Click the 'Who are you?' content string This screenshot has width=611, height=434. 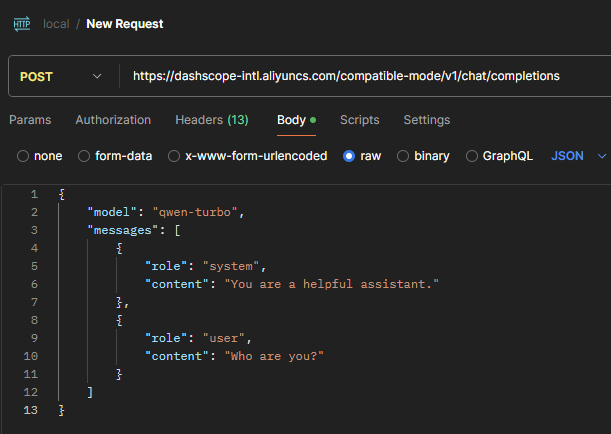(274, 356)
